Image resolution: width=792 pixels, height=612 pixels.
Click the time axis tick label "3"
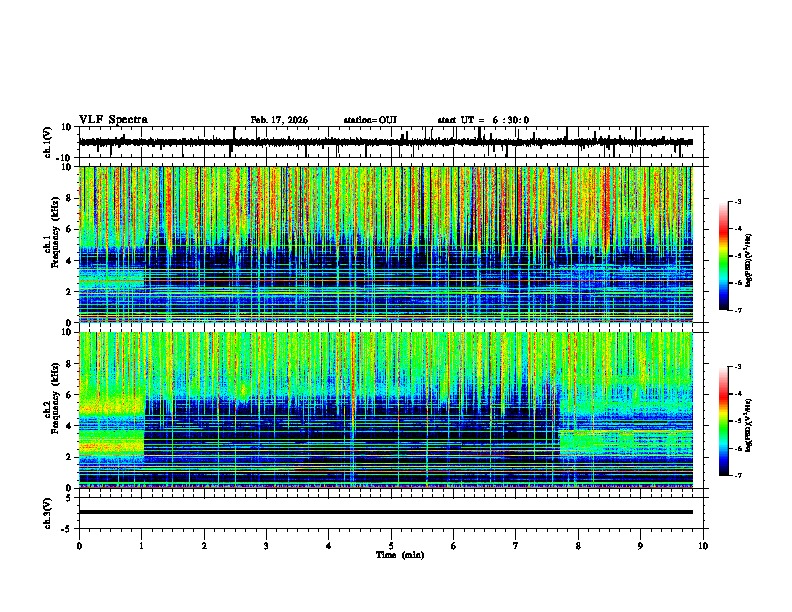(266, 546)
